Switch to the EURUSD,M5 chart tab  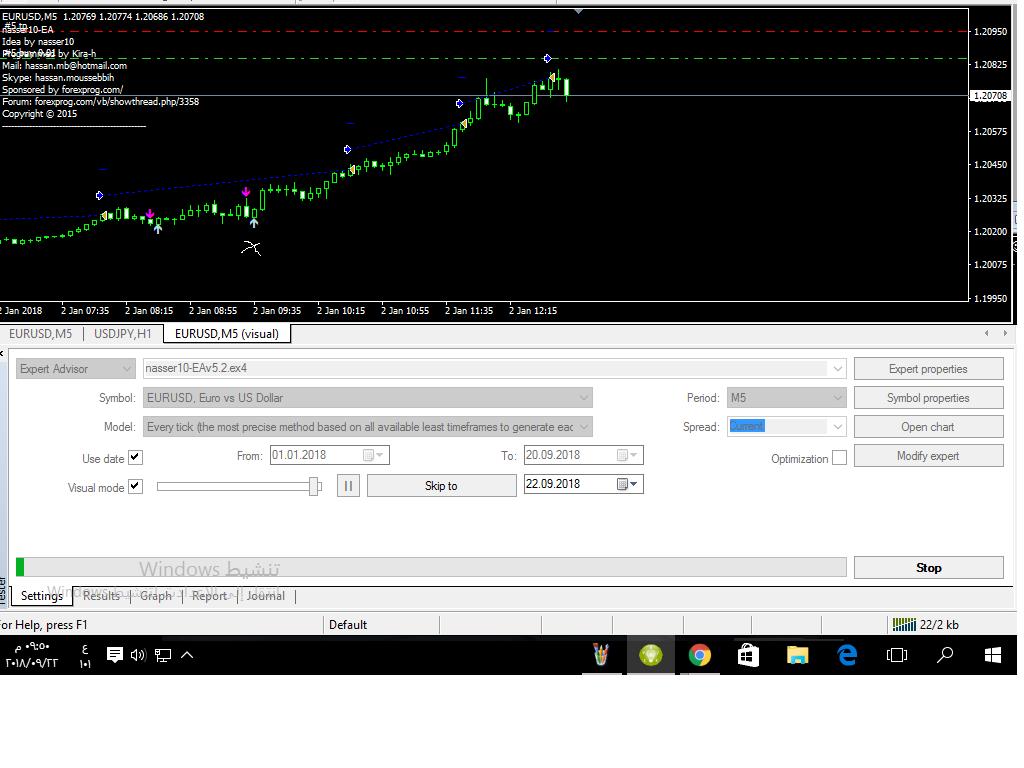pos(40,334)
